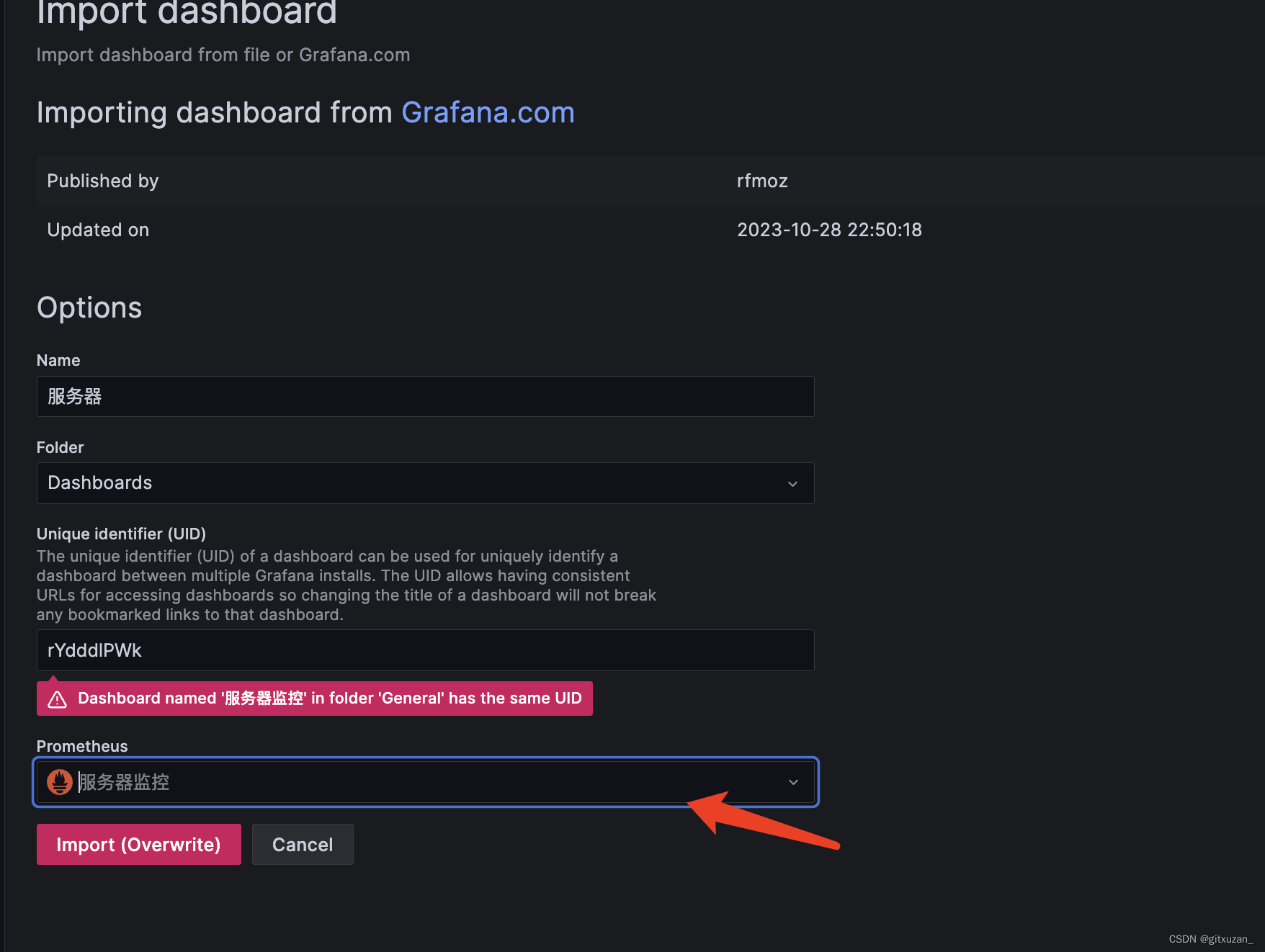Click the Cancel button
This screenshot has width=1265, height=952.
(303, 845)
